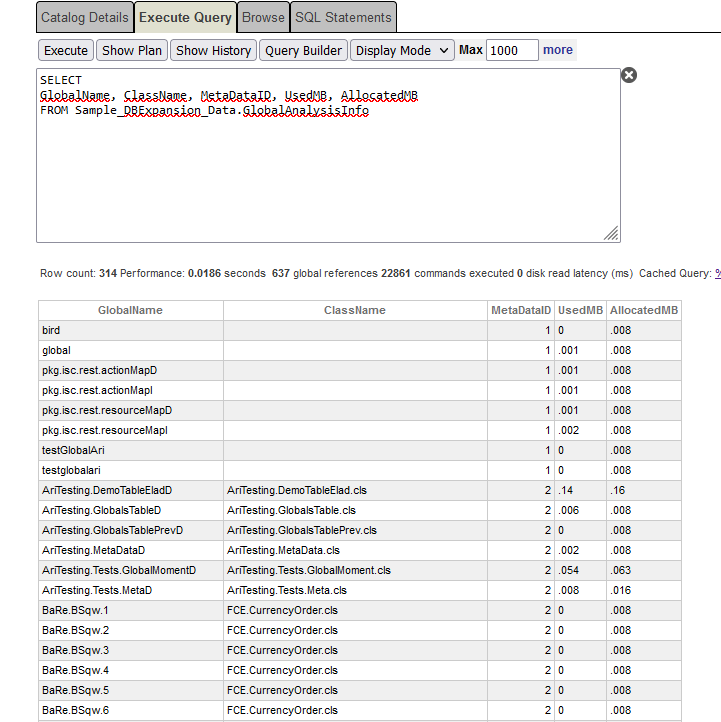Click the GlobalName column header
The image size is (721, 722).
130,310
